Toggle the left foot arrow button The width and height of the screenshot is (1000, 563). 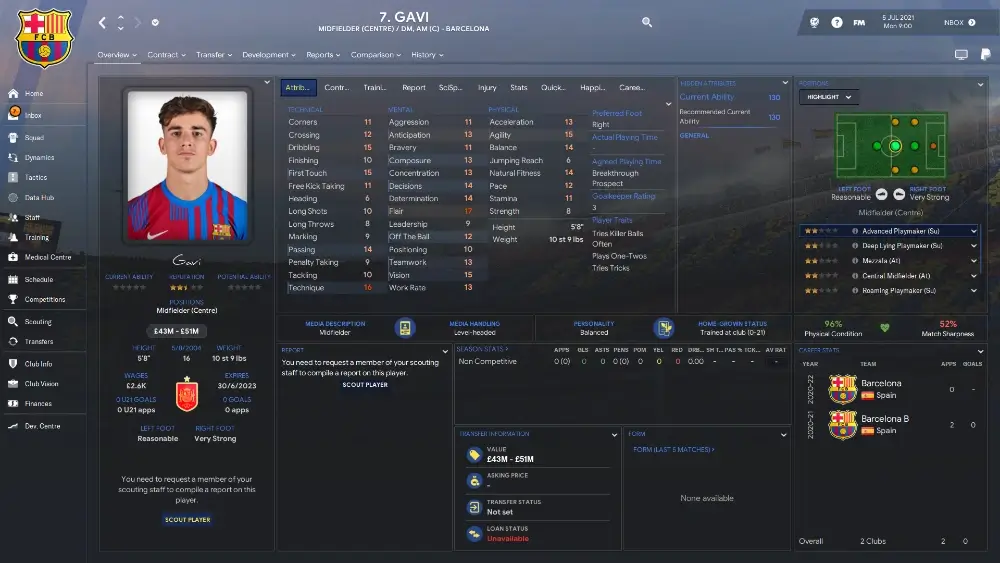point(881,194)
